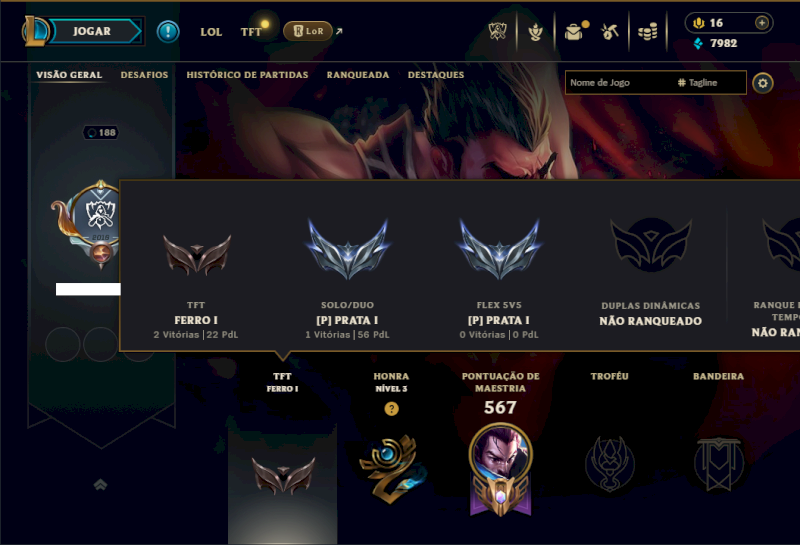Open the profile settings gear icon
Screen dimensions: 800x545
point(763,83)
